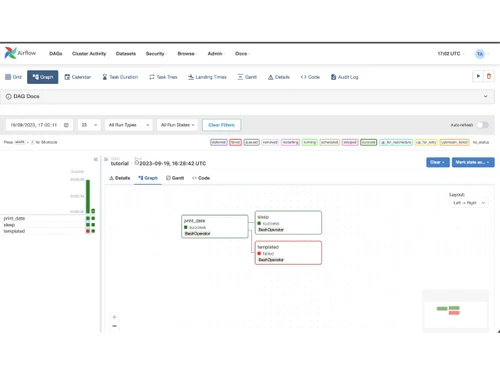Select the top Graph view button
The width and height of the screenshot is (500, 375).
[43, 77]
